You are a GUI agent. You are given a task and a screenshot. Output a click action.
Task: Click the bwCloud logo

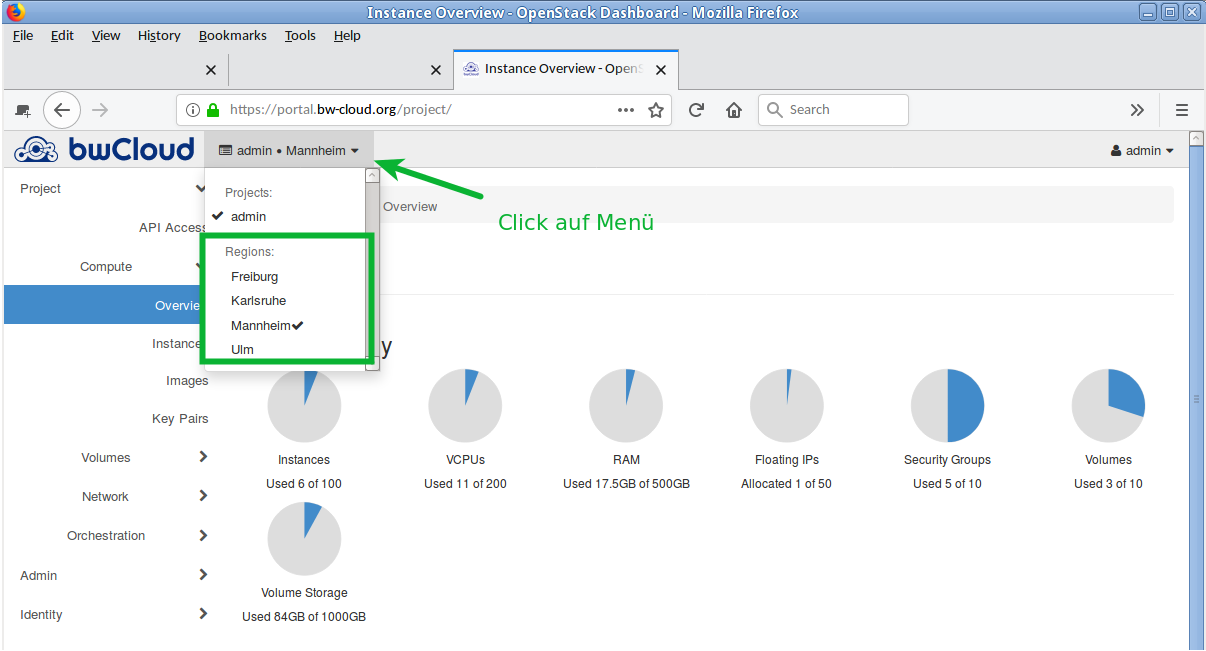tap(104, 150)
